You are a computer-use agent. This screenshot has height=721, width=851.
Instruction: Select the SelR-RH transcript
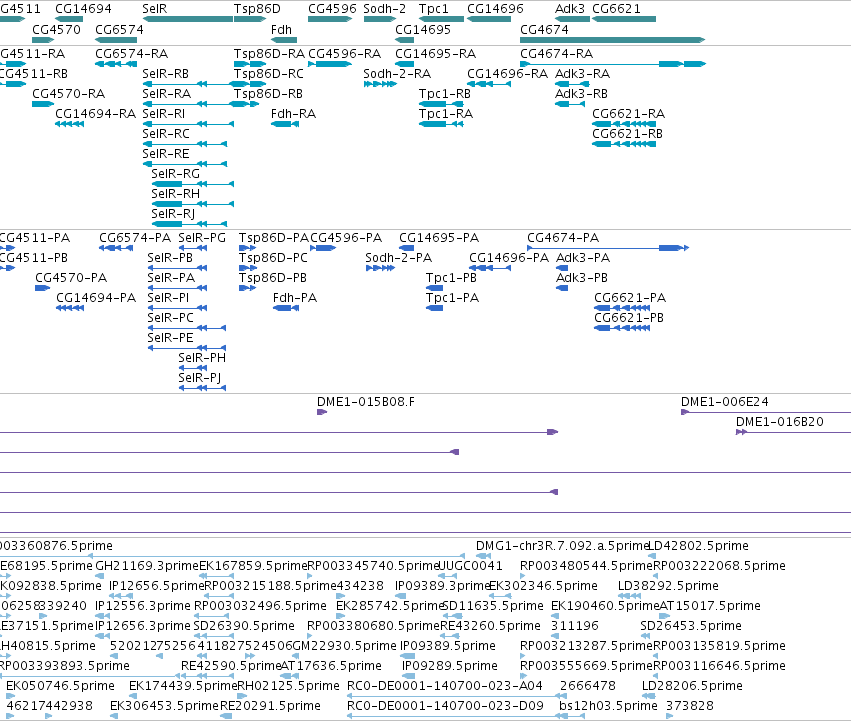pos(193,204)
